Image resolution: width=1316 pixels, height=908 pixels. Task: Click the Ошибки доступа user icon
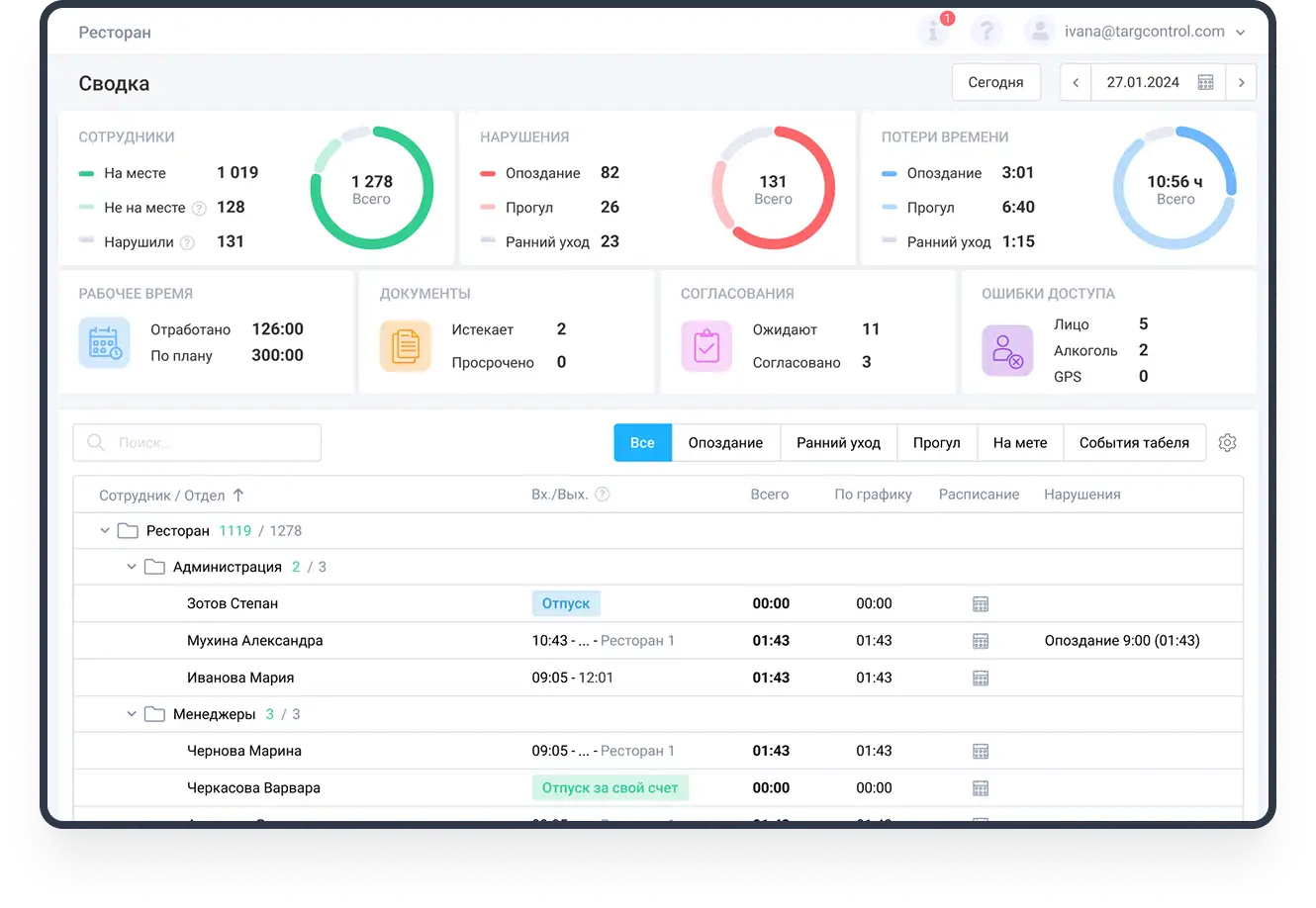1006,349
